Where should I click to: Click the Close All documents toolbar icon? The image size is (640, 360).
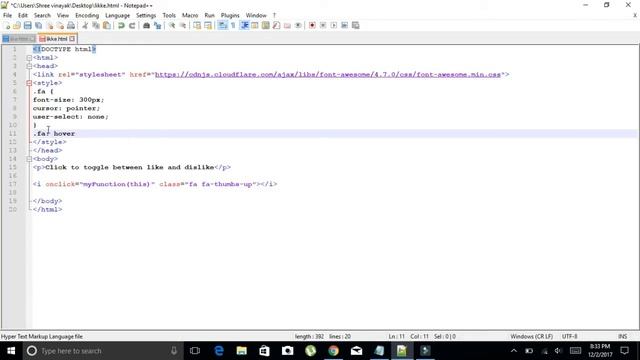coord(60,26)
